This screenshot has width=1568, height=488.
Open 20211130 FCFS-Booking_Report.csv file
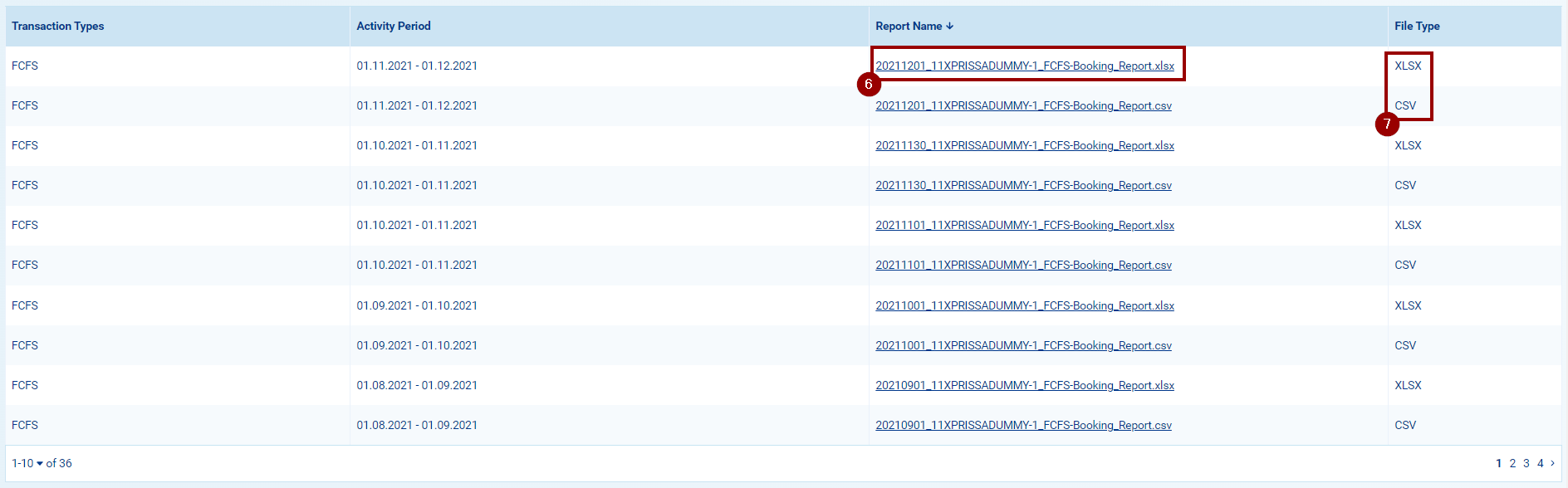point(1023,185)
